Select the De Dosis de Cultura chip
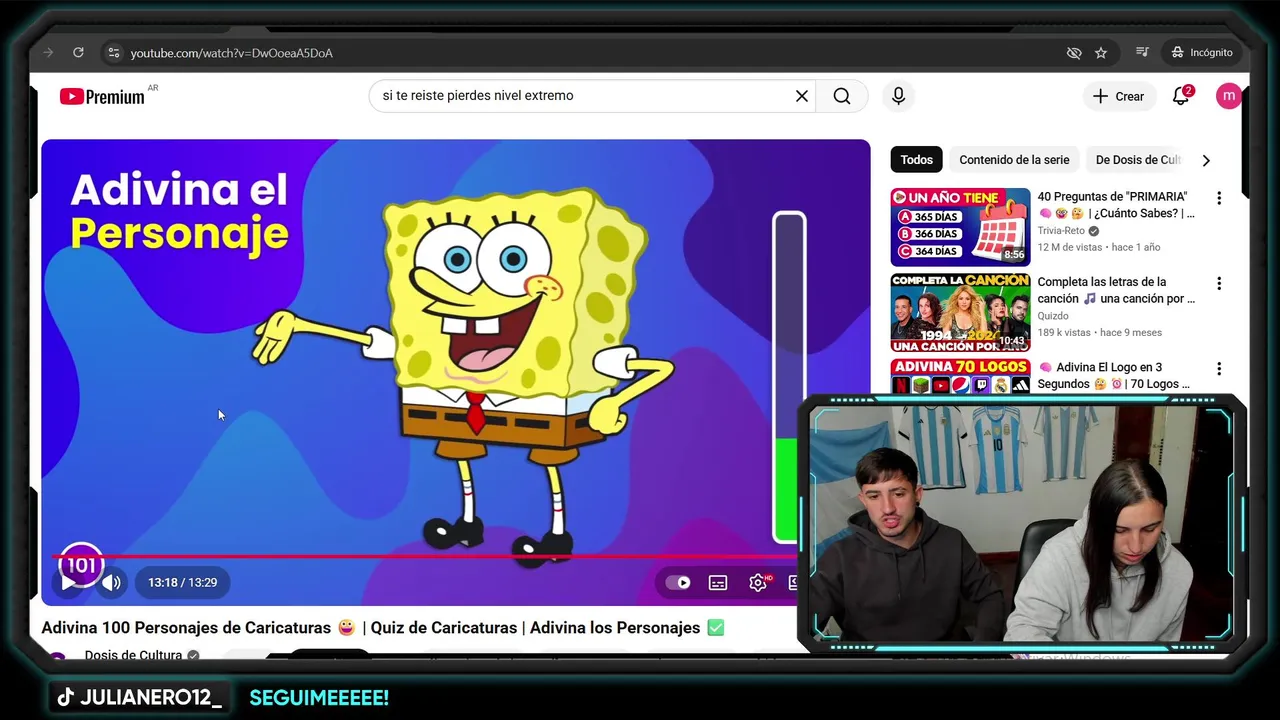1280x720 pixels. (x=1138, y=160)
